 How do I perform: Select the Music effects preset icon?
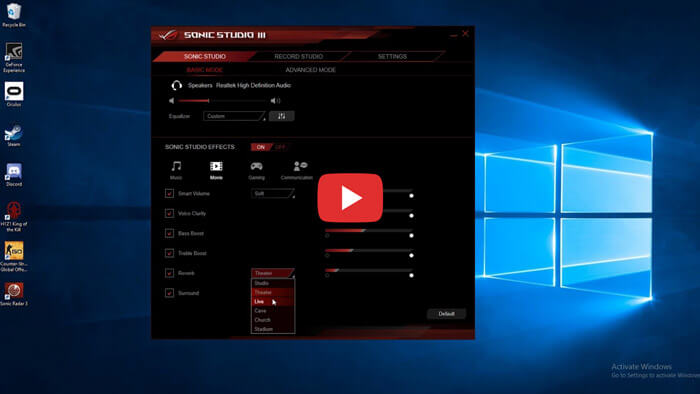click(x=176, y=166)
